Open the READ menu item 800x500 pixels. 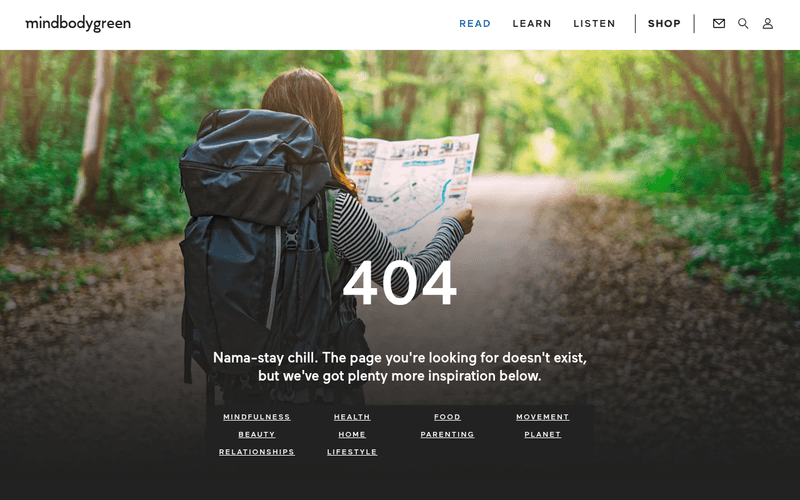coord(475,23)
